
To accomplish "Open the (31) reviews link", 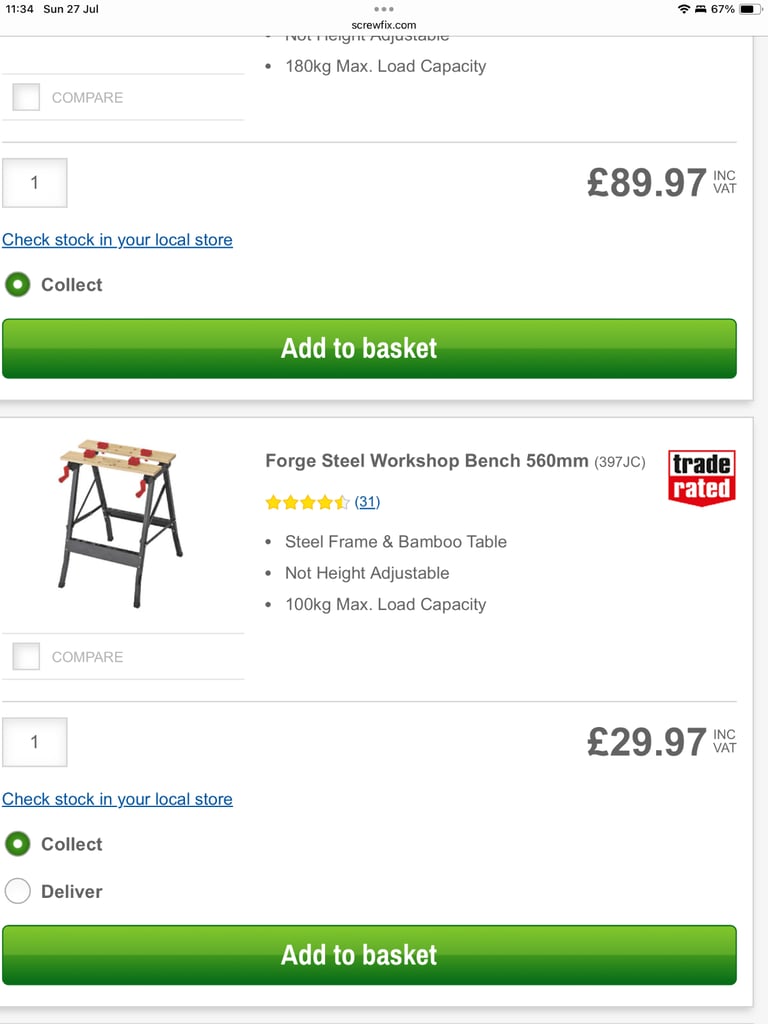I will (367, 502).
